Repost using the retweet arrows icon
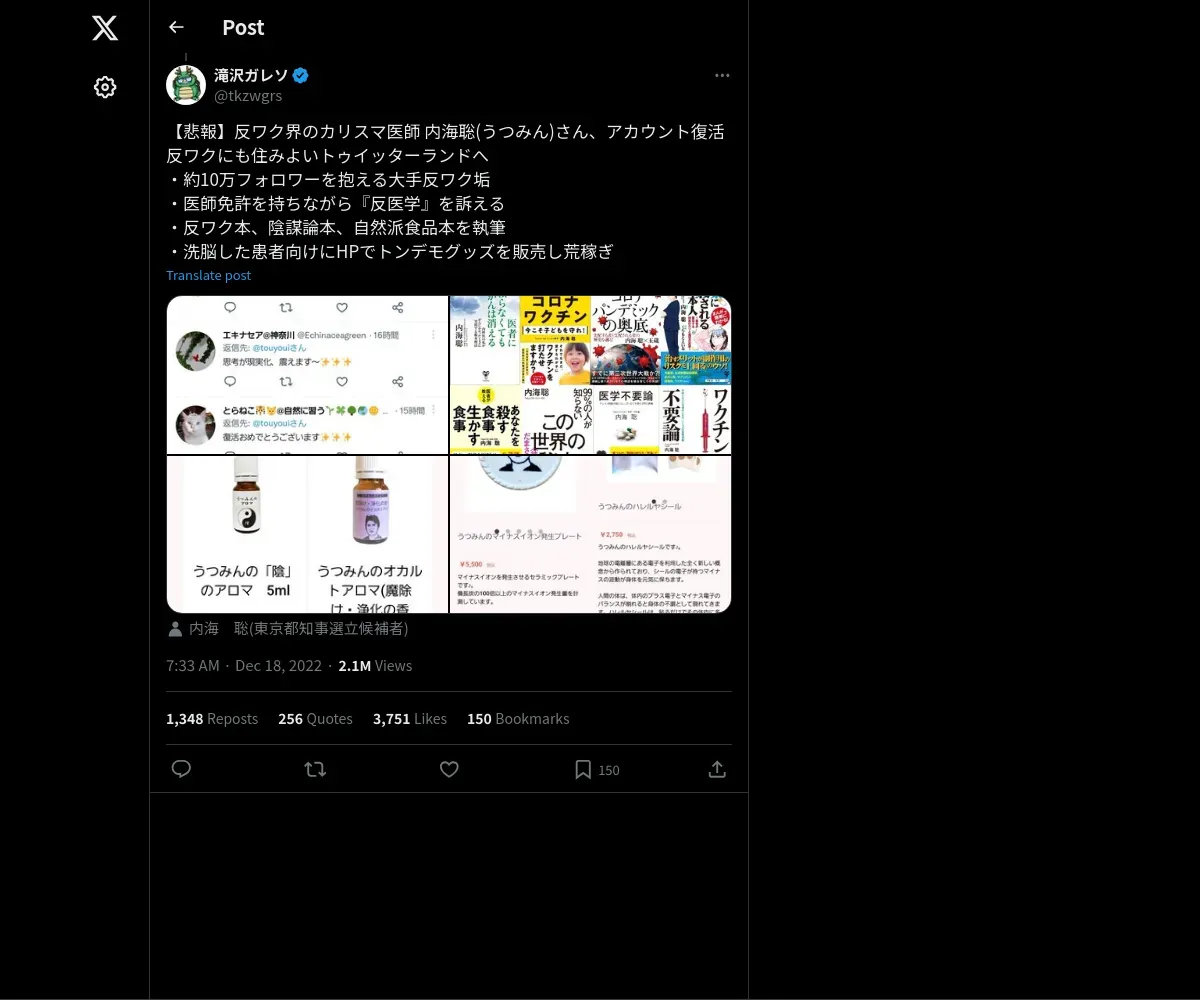This screenshot has width=1200, height=1000. 315,769
